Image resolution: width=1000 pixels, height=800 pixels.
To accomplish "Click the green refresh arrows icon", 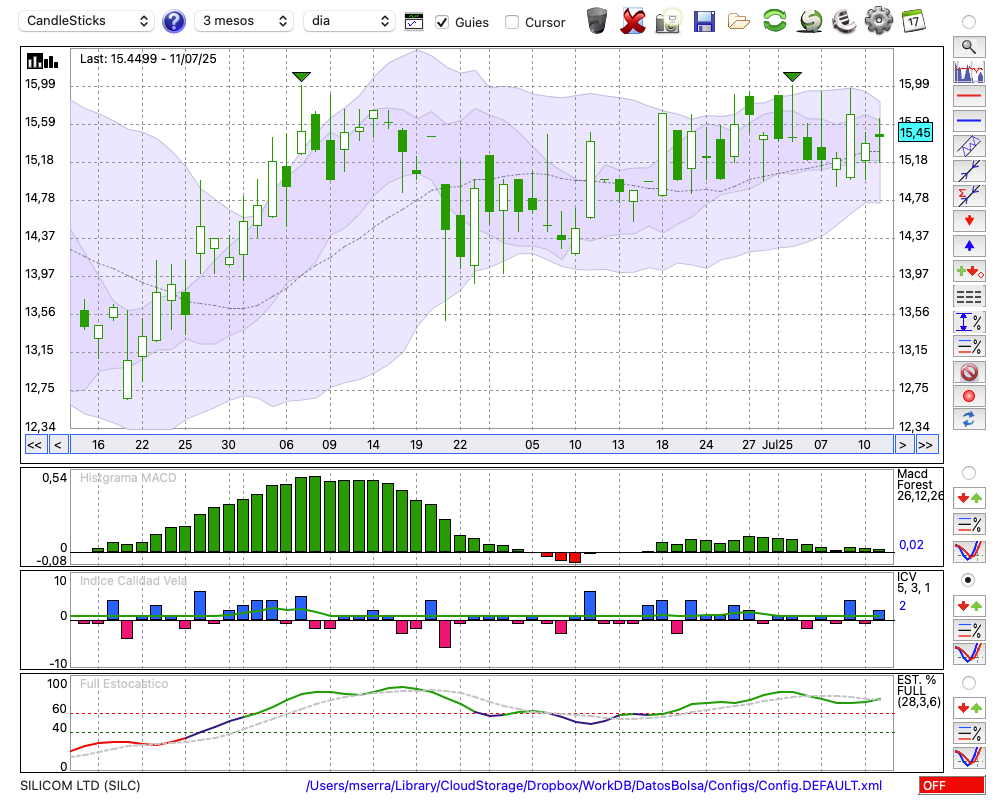I will (774, 21).
